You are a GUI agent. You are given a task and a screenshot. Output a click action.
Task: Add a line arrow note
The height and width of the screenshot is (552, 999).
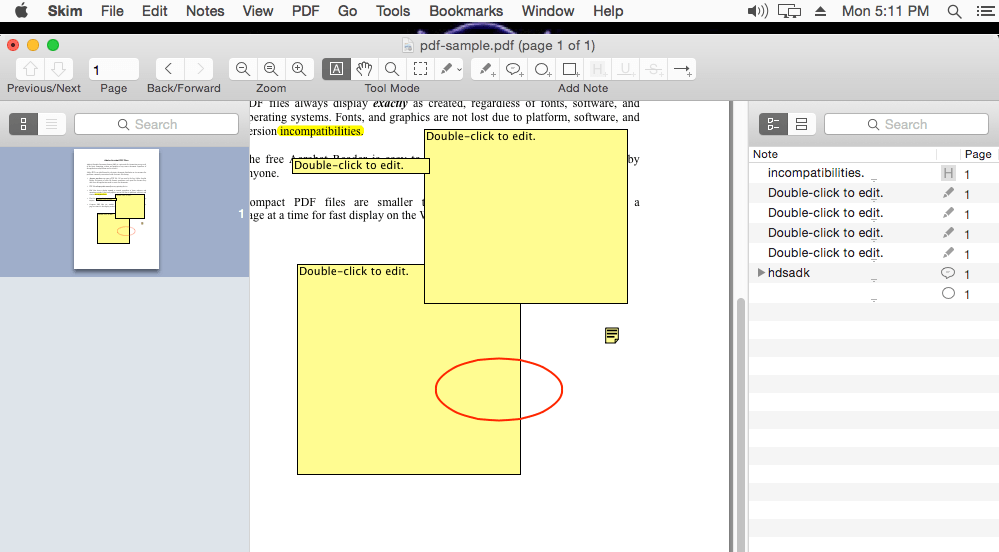coord(682,69)
